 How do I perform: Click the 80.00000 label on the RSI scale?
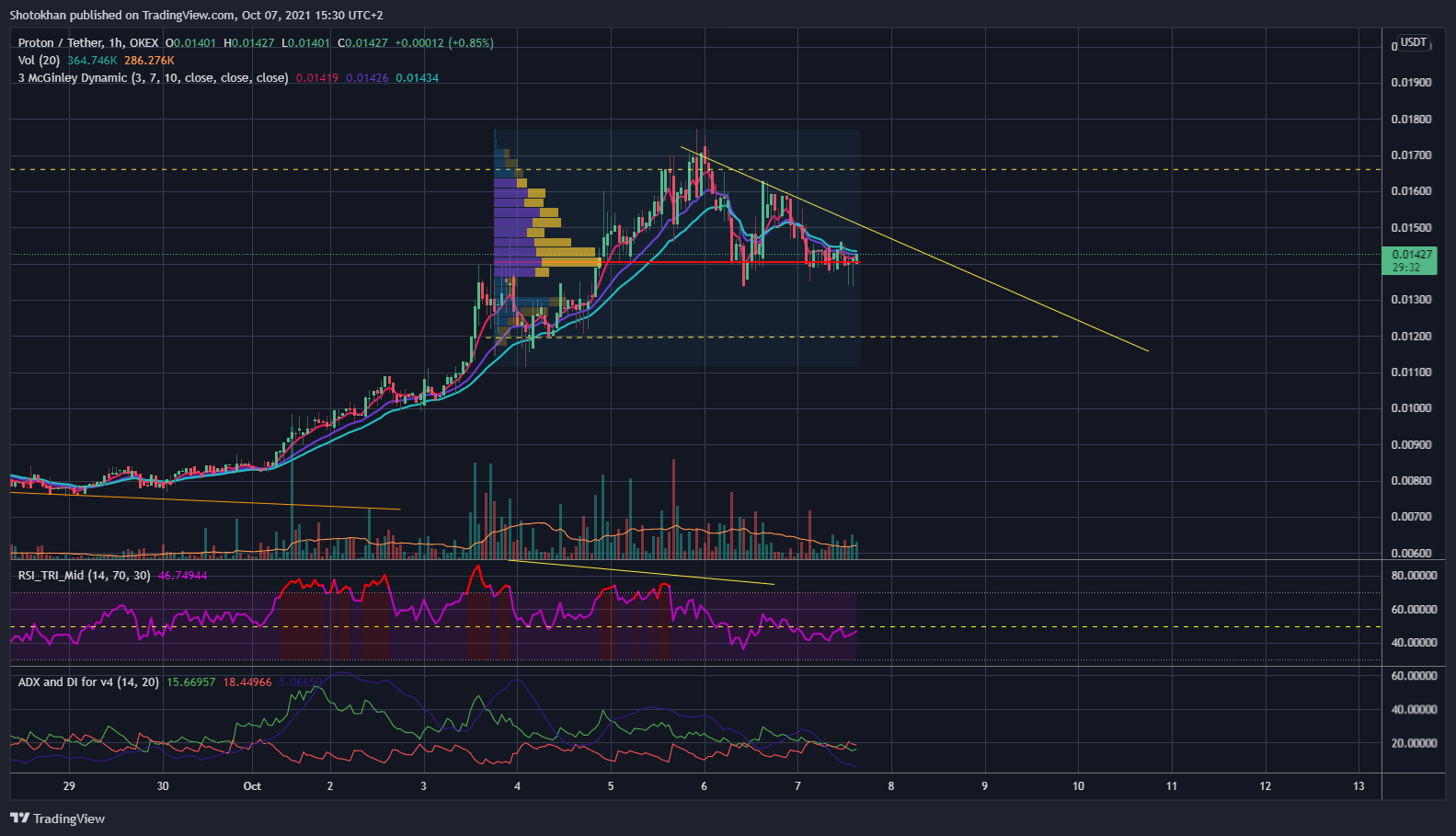(1415, 575)
